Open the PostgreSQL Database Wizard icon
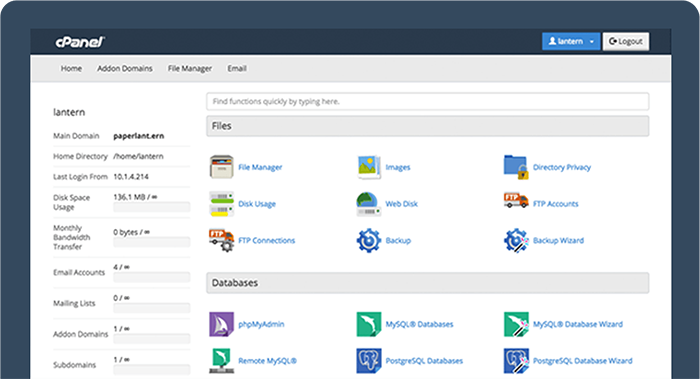The height and width of the screenshot is (379, 700). (x=516, y=361)
